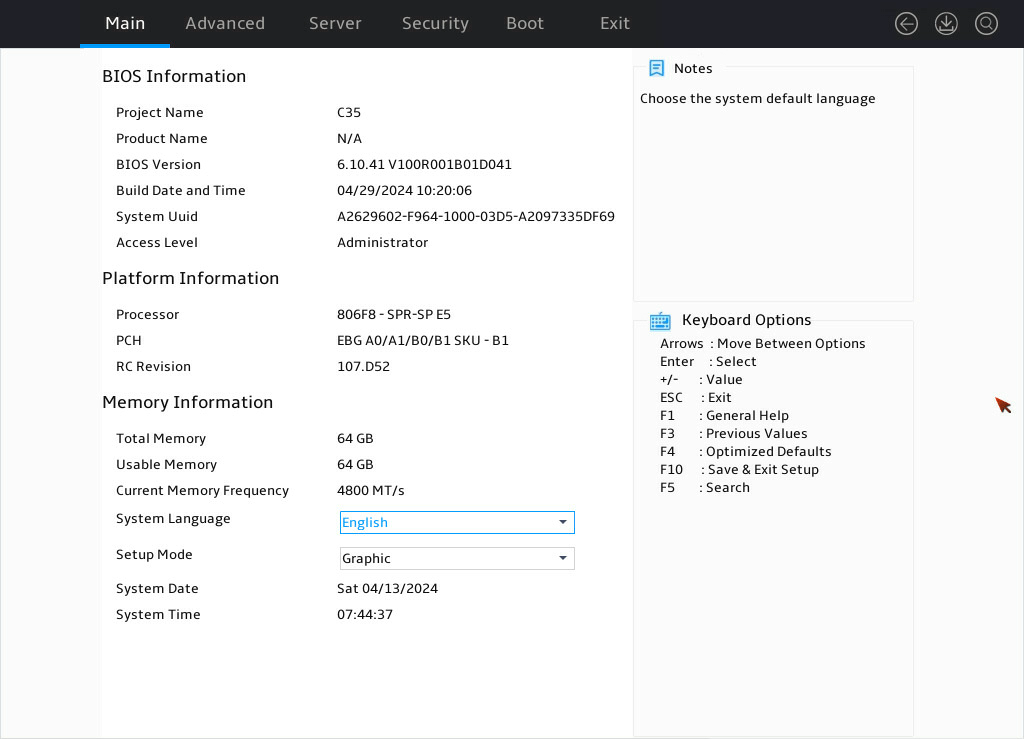Click Product Name value N/A
The width and height of the screenshot is (1024, 739).
pos(349,138)
